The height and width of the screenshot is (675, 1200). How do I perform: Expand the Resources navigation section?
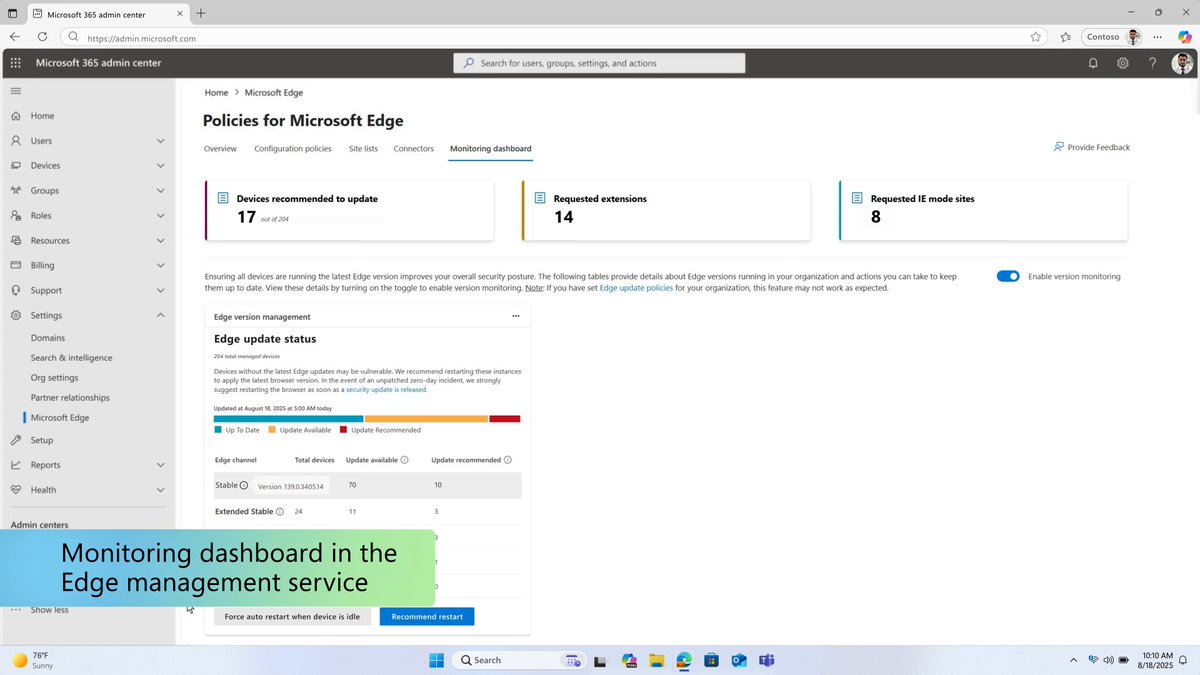(x=161, y=241)
